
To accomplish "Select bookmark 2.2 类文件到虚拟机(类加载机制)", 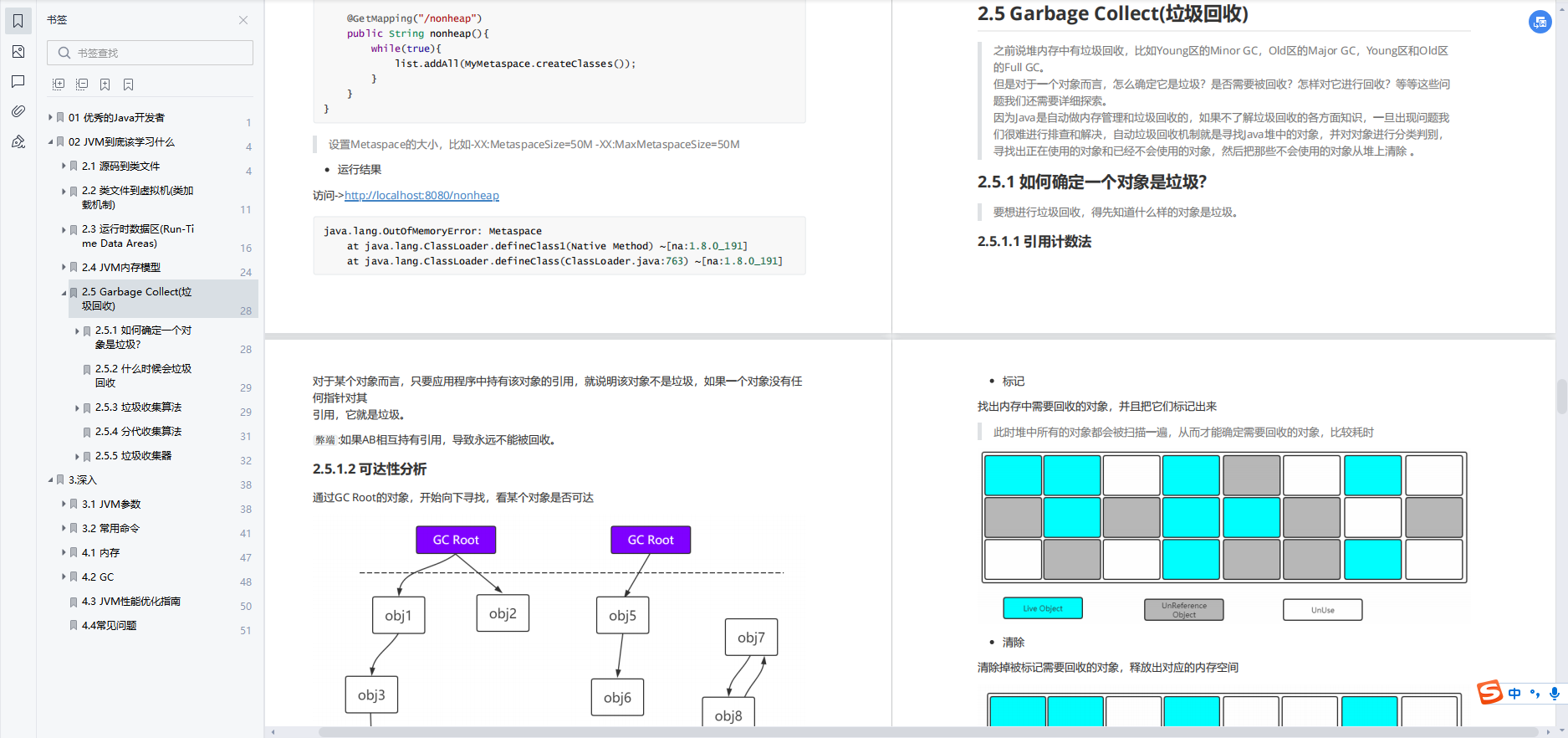I will (137, 197).
